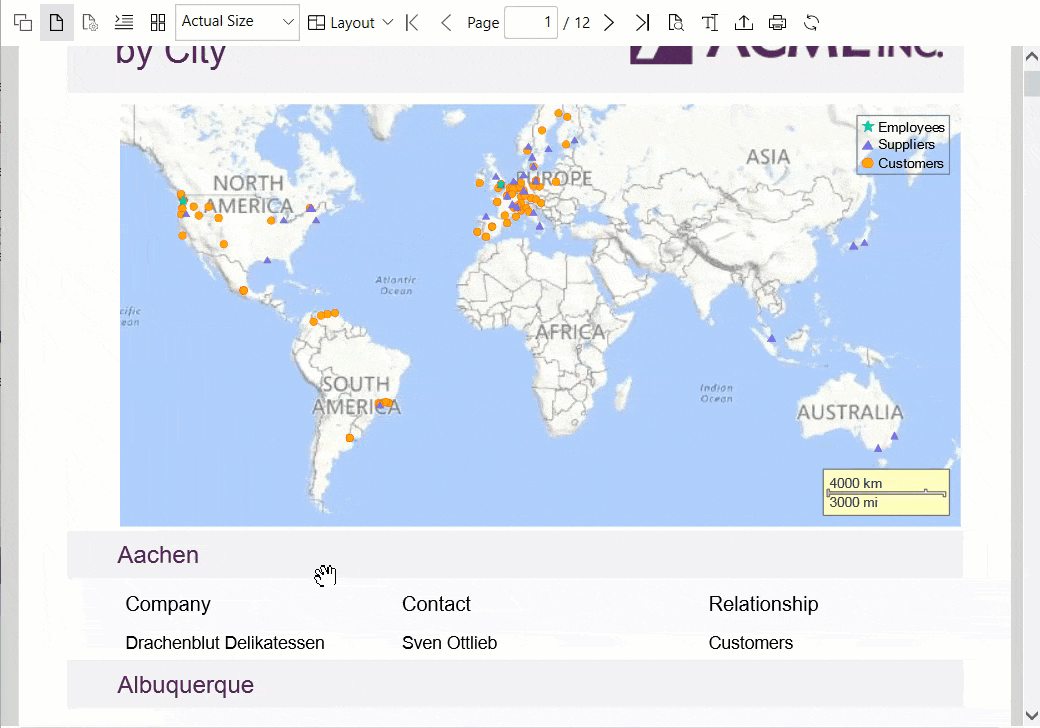Screen dimensions: 1040x728
Task: Jump to the first page
Action: tap(413, 22)
